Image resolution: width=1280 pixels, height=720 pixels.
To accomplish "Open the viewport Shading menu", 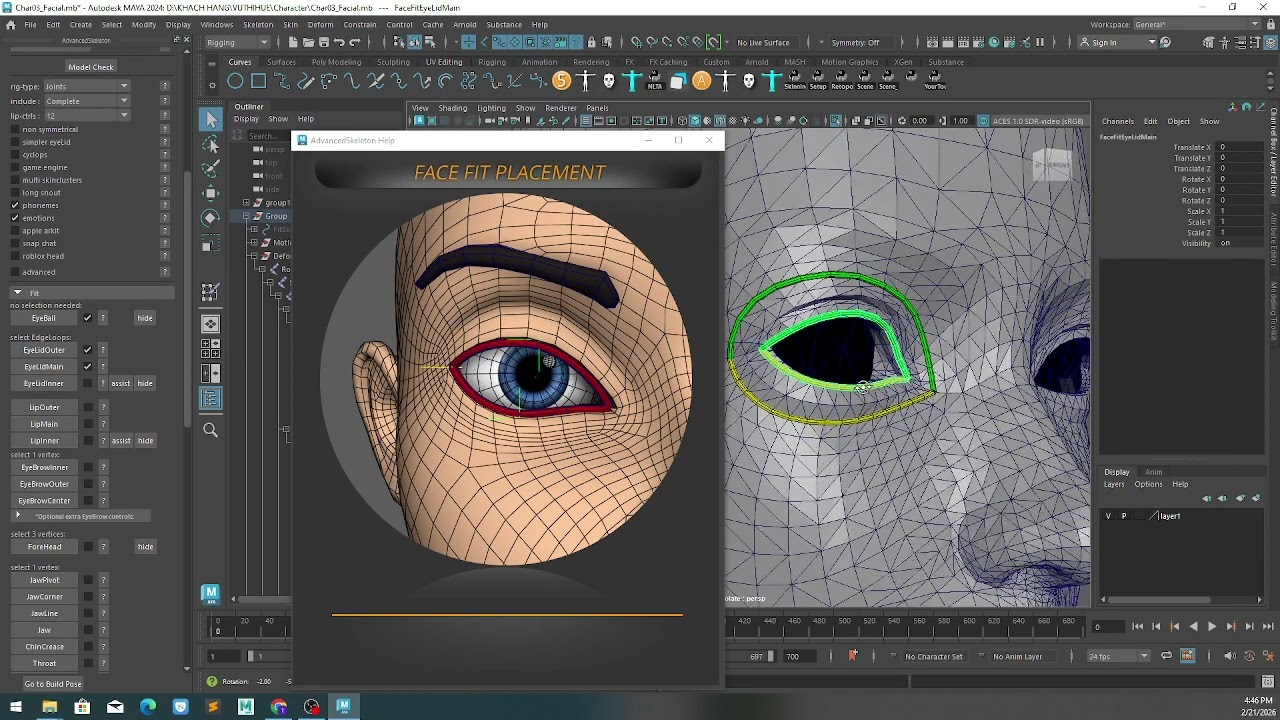I will click(452, 108).
